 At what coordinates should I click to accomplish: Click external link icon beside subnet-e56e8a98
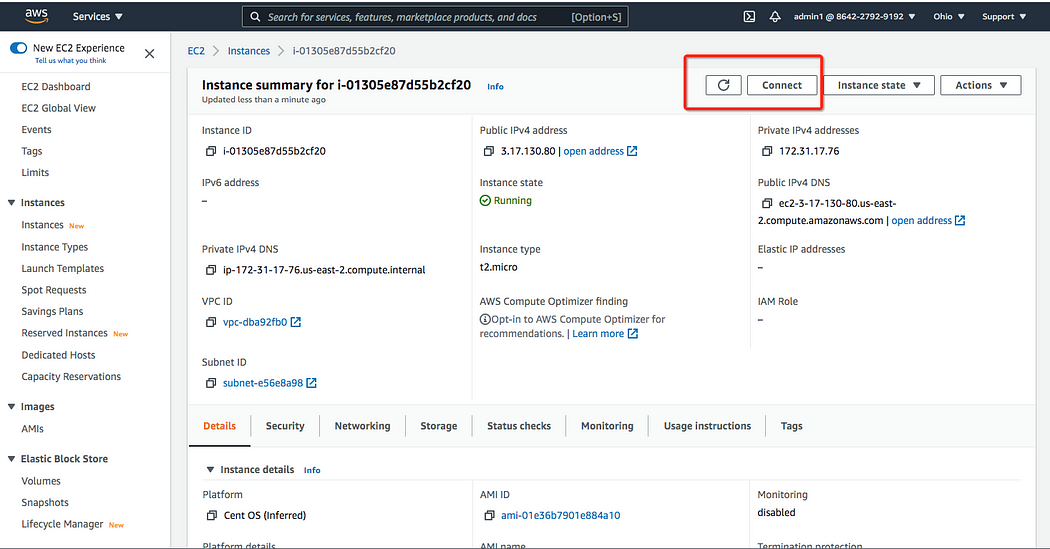coord(311,383)
